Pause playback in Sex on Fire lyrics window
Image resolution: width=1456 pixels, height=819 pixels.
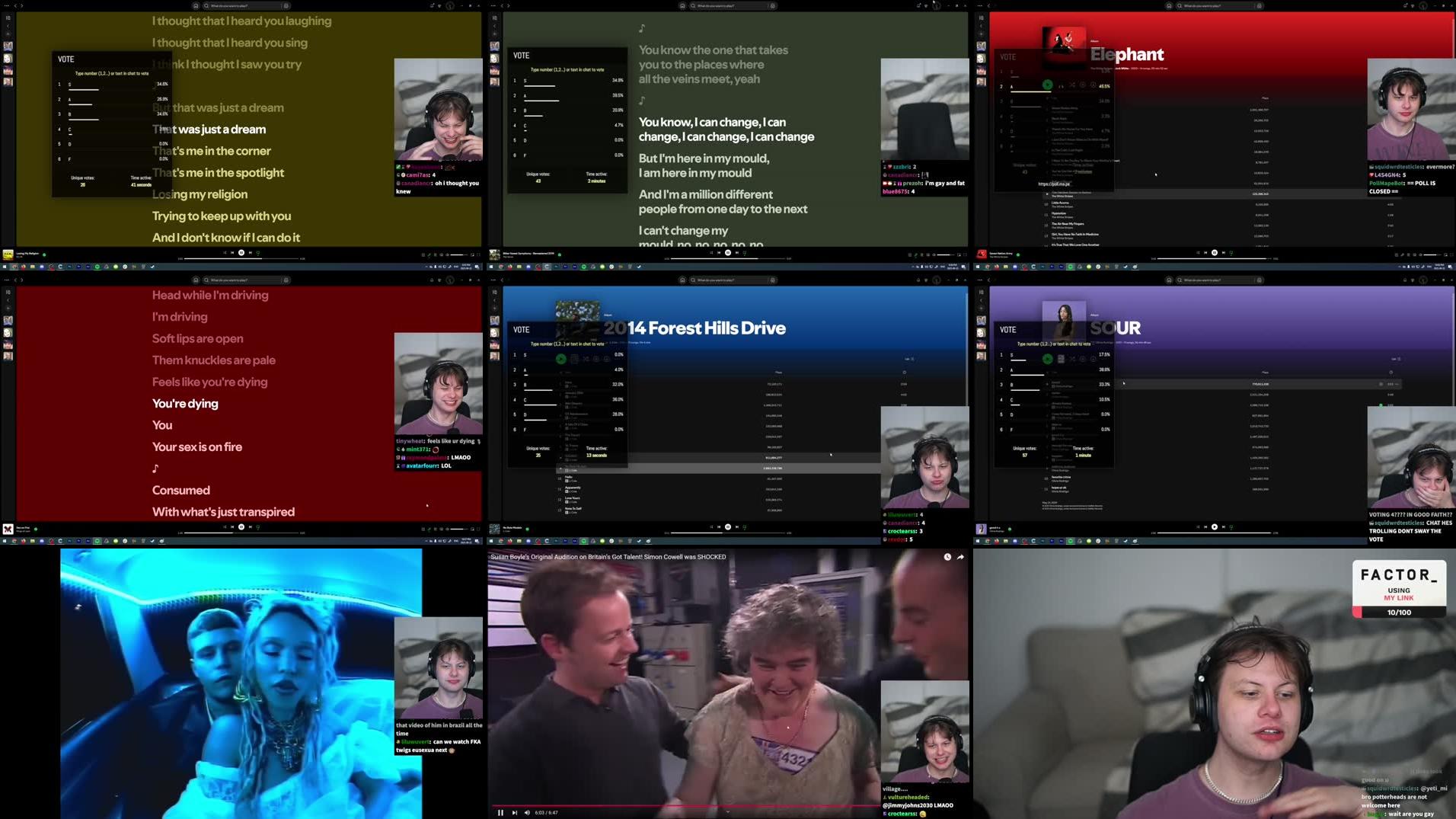click(241, 527)
